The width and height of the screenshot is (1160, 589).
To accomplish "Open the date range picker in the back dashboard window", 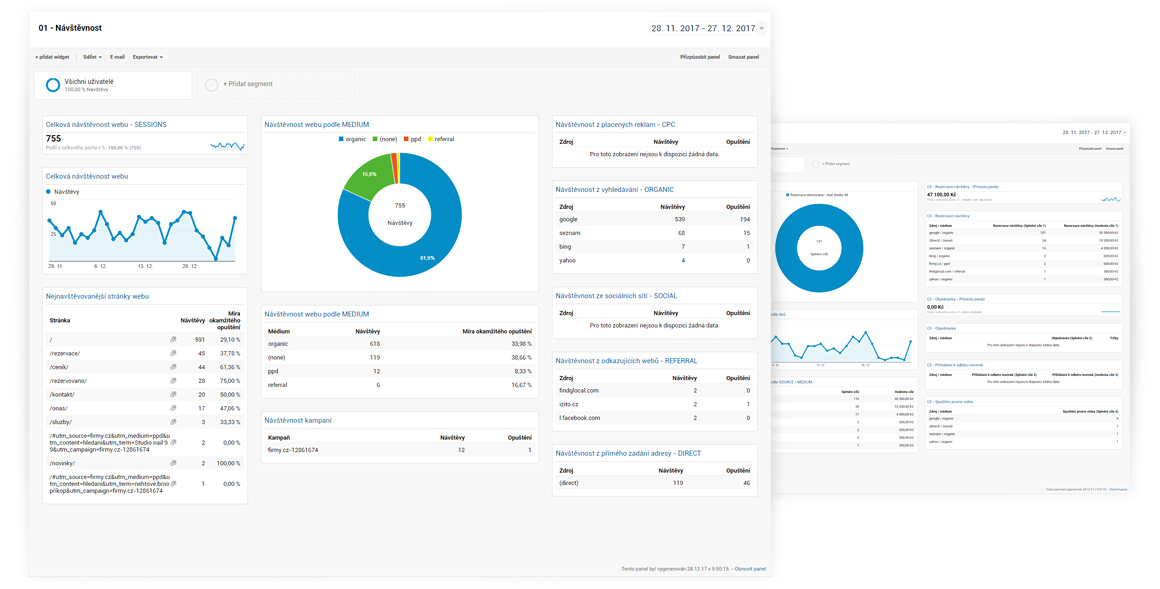I will [1094, 132].
